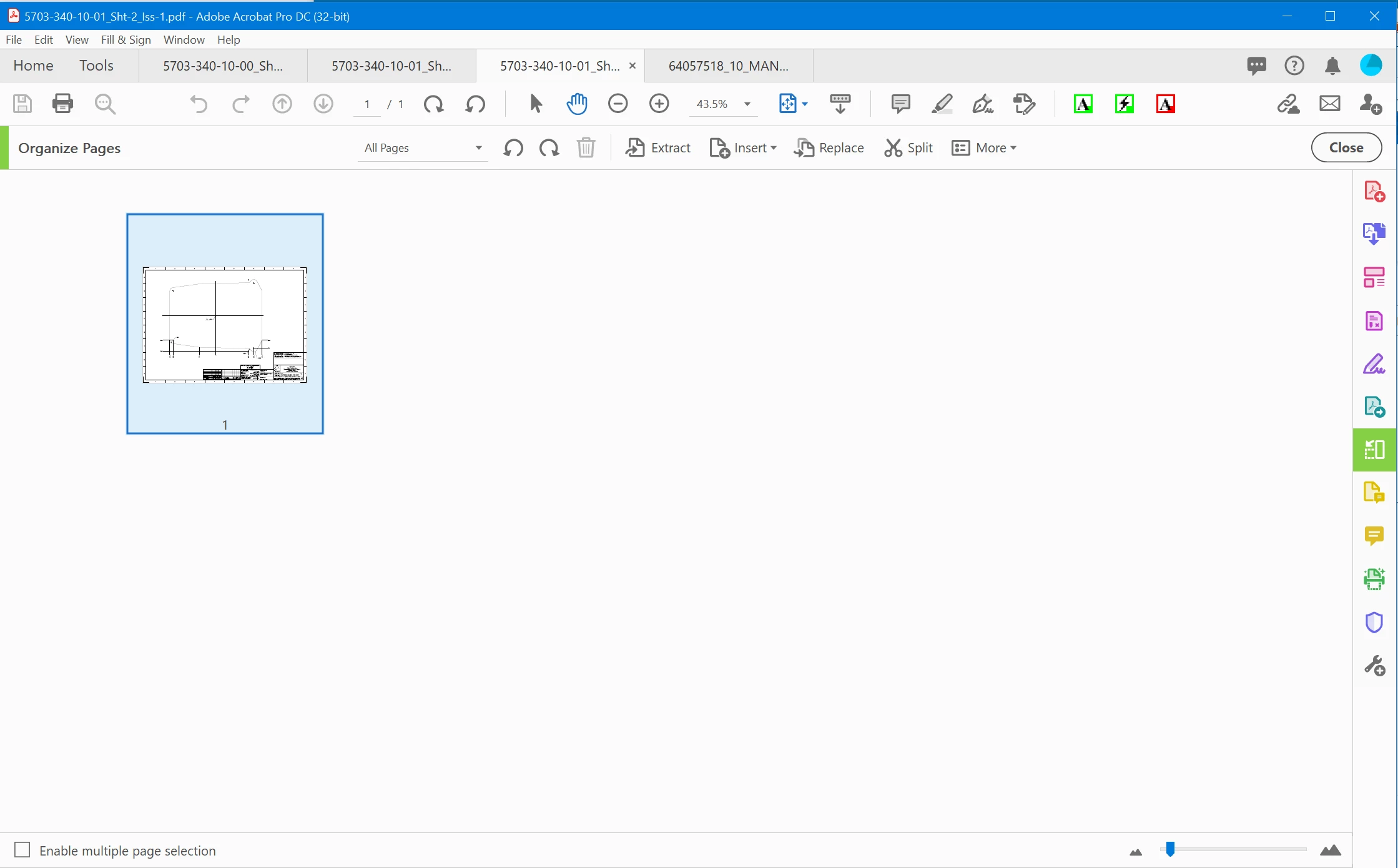Open the Insert dropdown menu
The width and height of the screenshot is (1398, 868).
(743, 148)
